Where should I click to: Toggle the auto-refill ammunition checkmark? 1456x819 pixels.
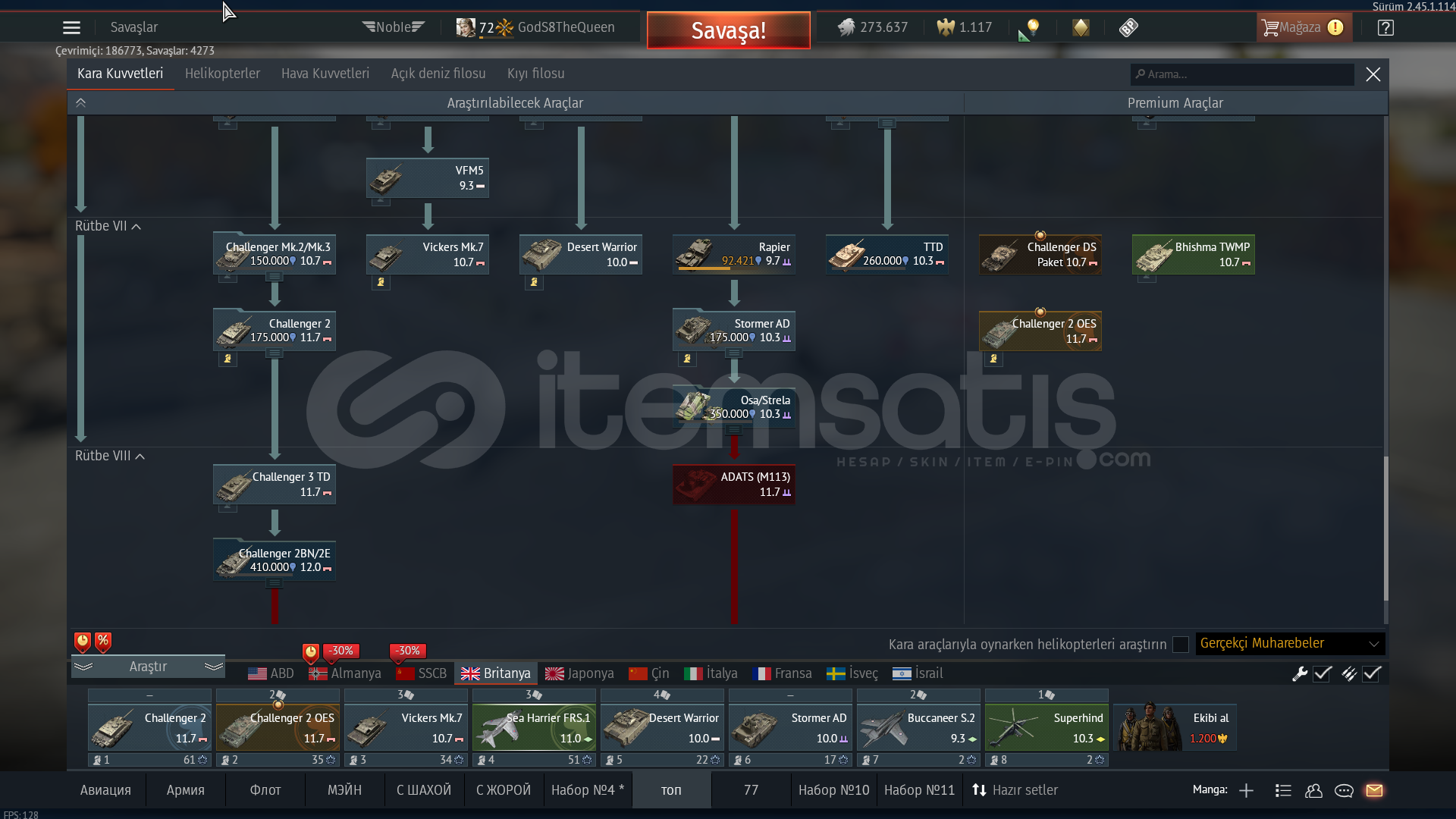click(x=1372, y=673)
